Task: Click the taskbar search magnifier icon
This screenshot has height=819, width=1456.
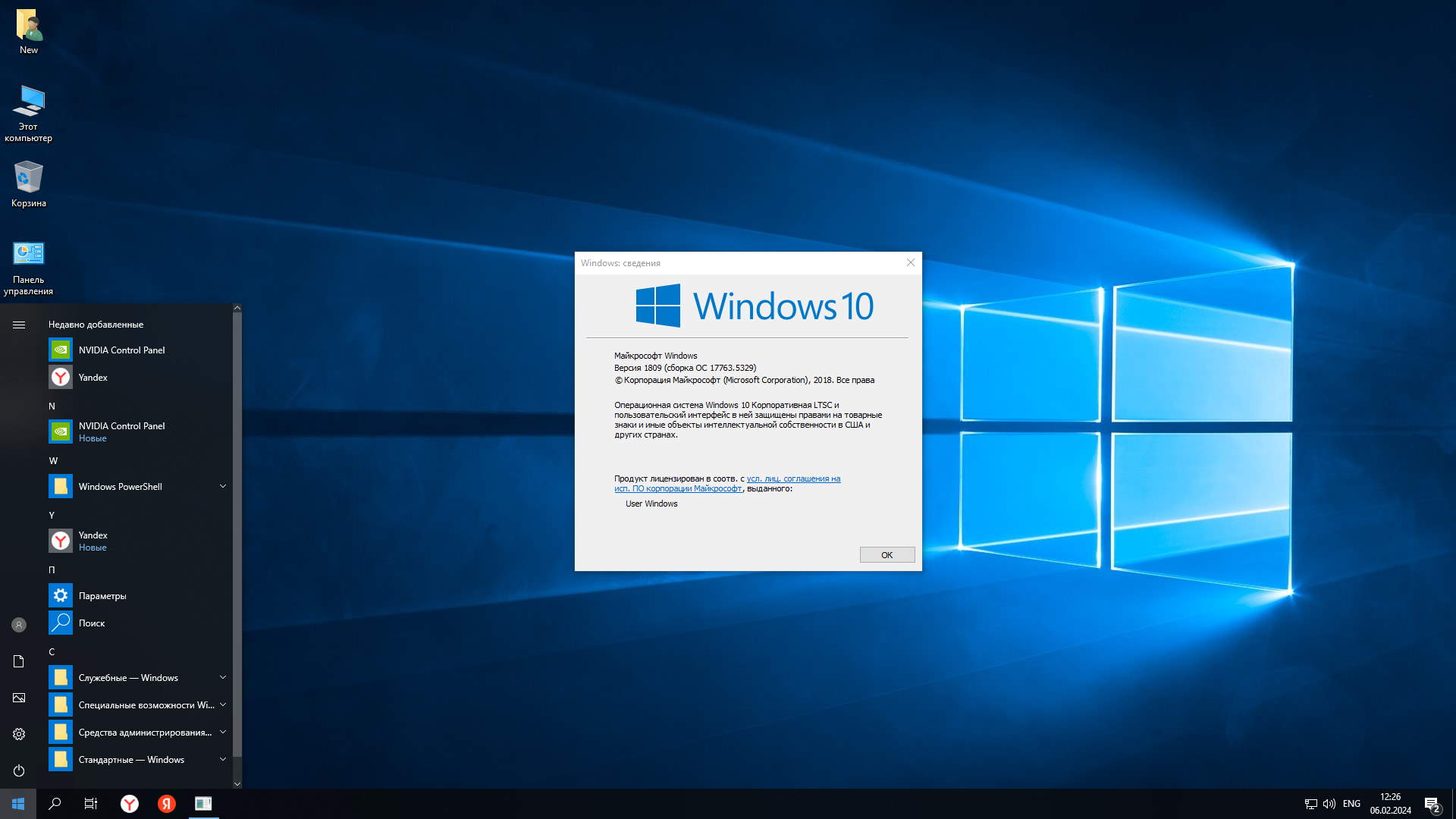Action: (55, 804)
